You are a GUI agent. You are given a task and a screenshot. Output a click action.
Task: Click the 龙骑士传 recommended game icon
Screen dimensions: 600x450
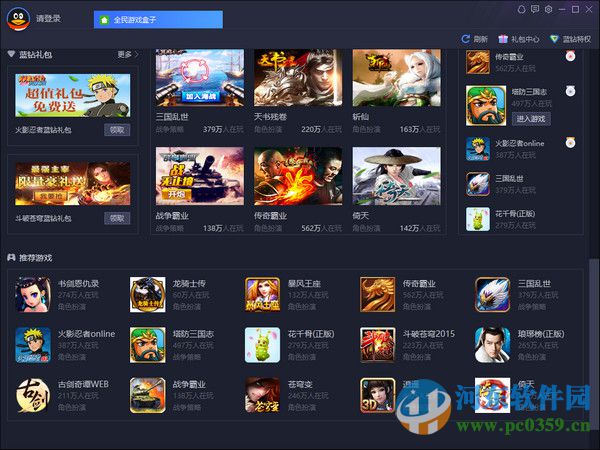[148, 295]
